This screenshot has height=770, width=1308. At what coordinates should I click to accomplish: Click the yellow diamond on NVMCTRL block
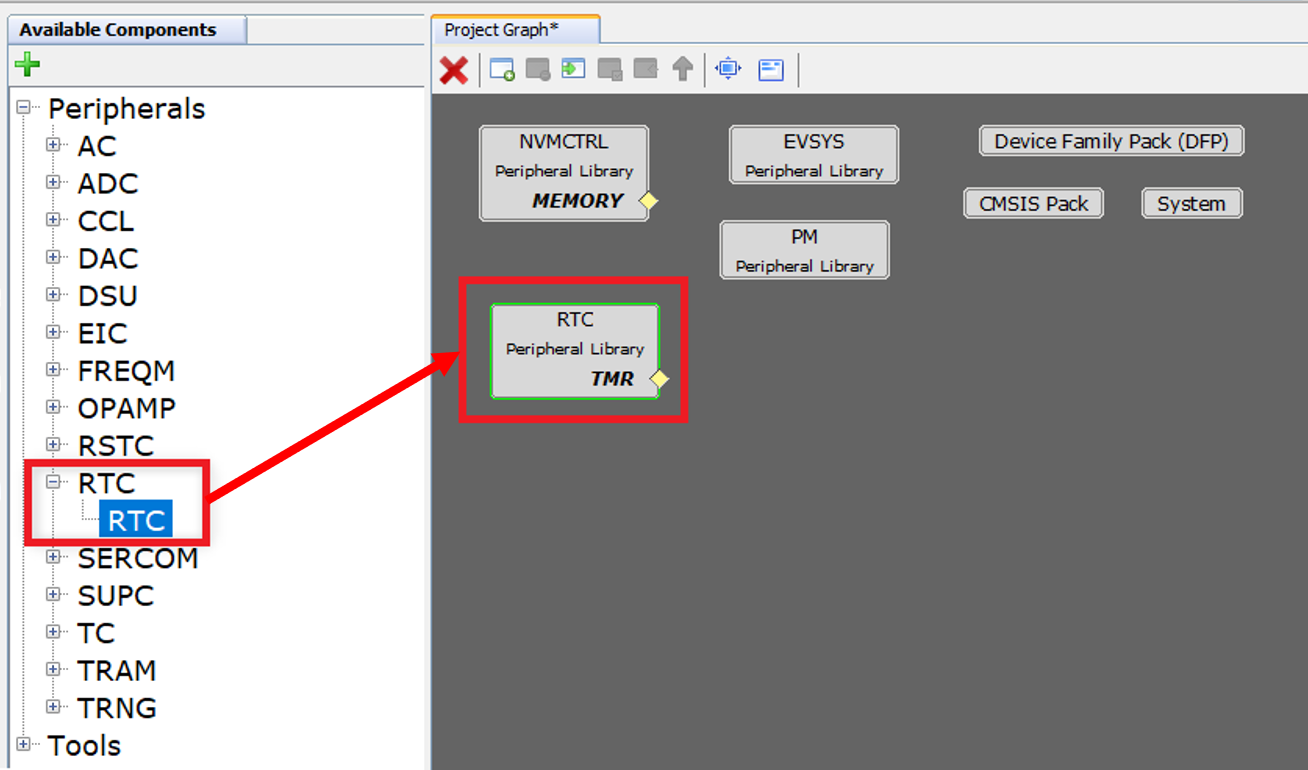tap(648, 201)
